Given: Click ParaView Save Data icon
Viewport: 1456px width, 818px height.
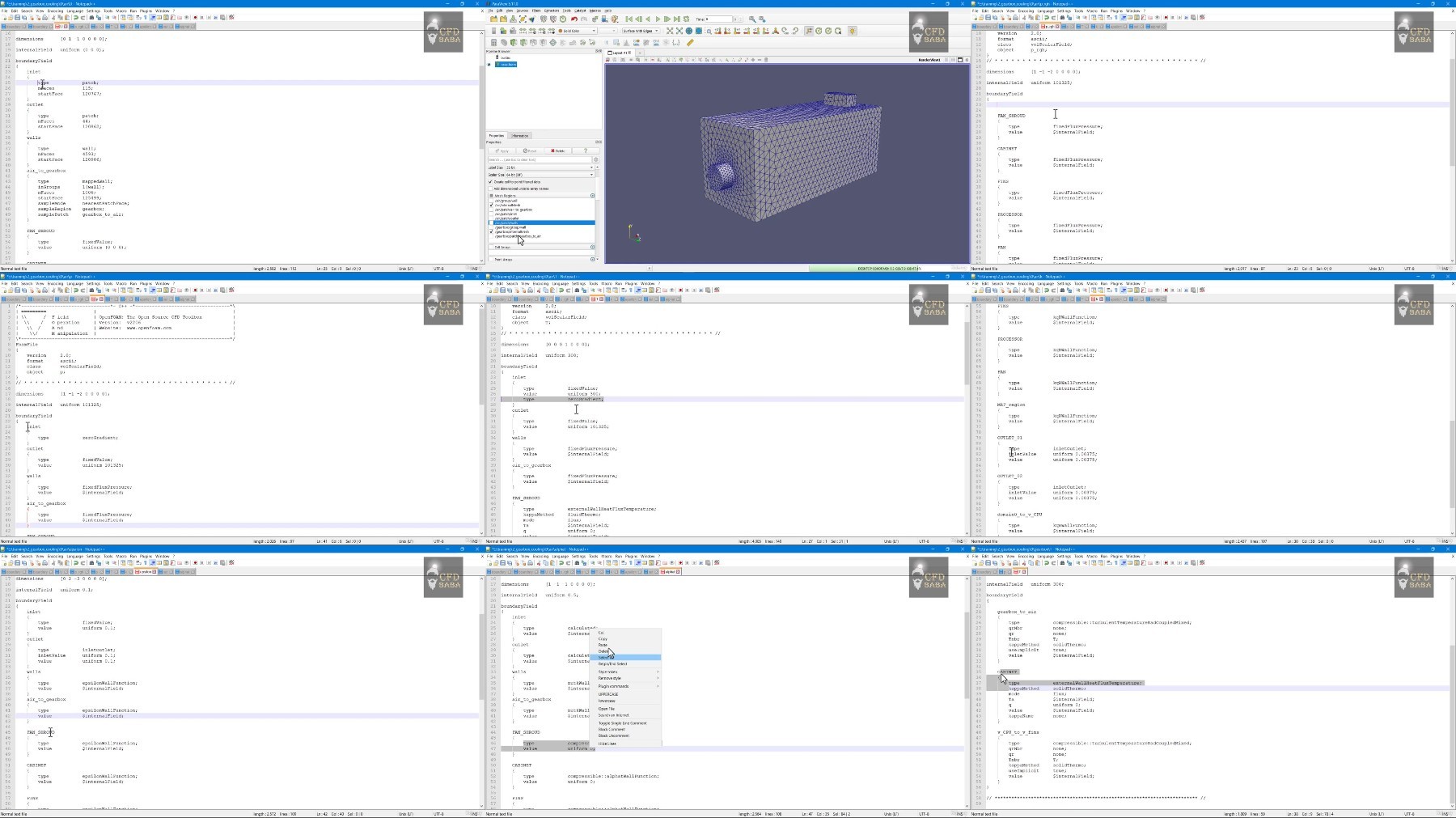Looking at the screenshot, I should pyautogui.click(x=513, y=19).
